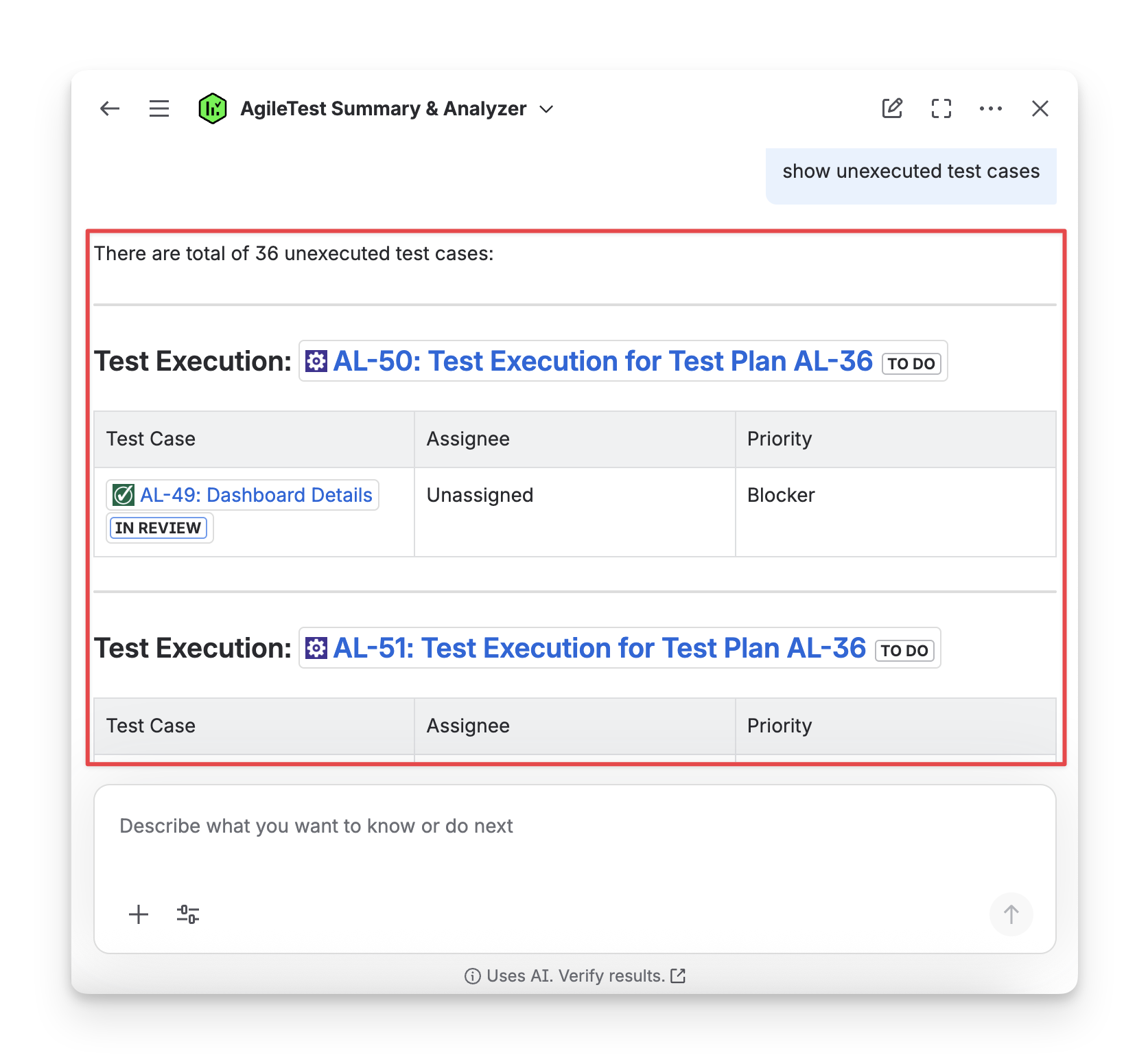Open the more options ellipsis menu

click(x=991, y=108)
